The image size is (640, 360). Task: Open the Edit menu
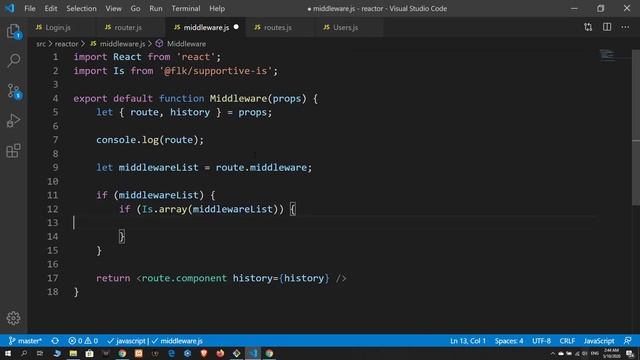click(51, 8)
